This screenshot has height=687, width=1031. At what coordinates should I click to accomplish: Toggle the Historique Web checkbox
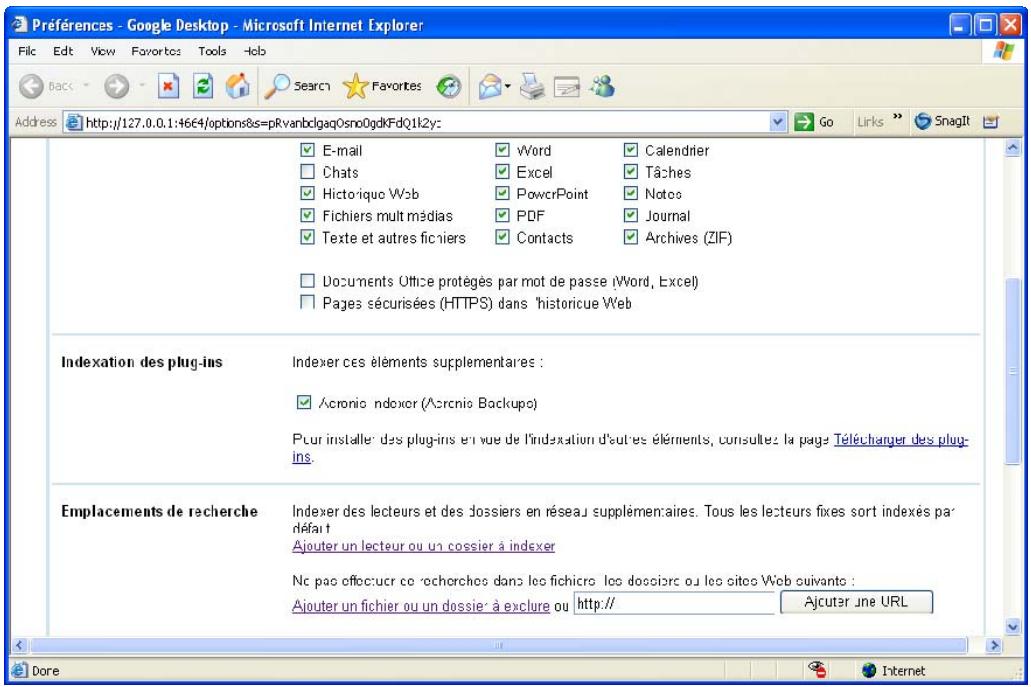tap(307, 193)
